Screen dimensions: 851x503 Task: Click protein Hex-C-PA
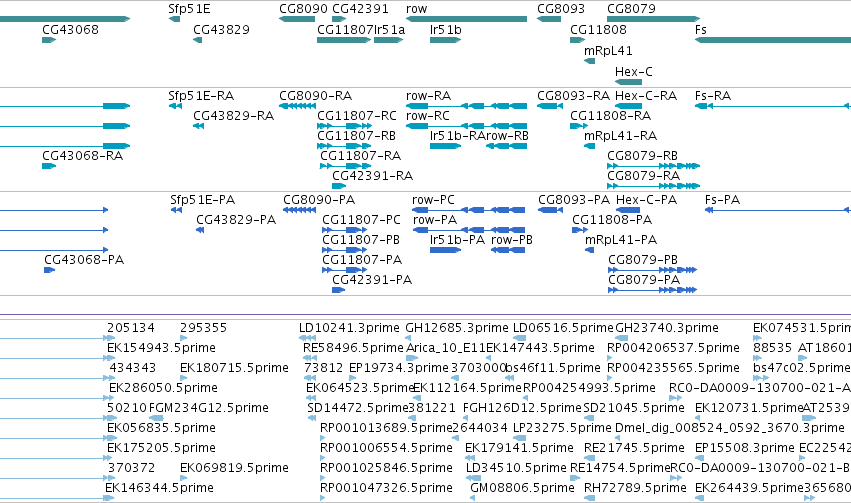pos(646,200)
